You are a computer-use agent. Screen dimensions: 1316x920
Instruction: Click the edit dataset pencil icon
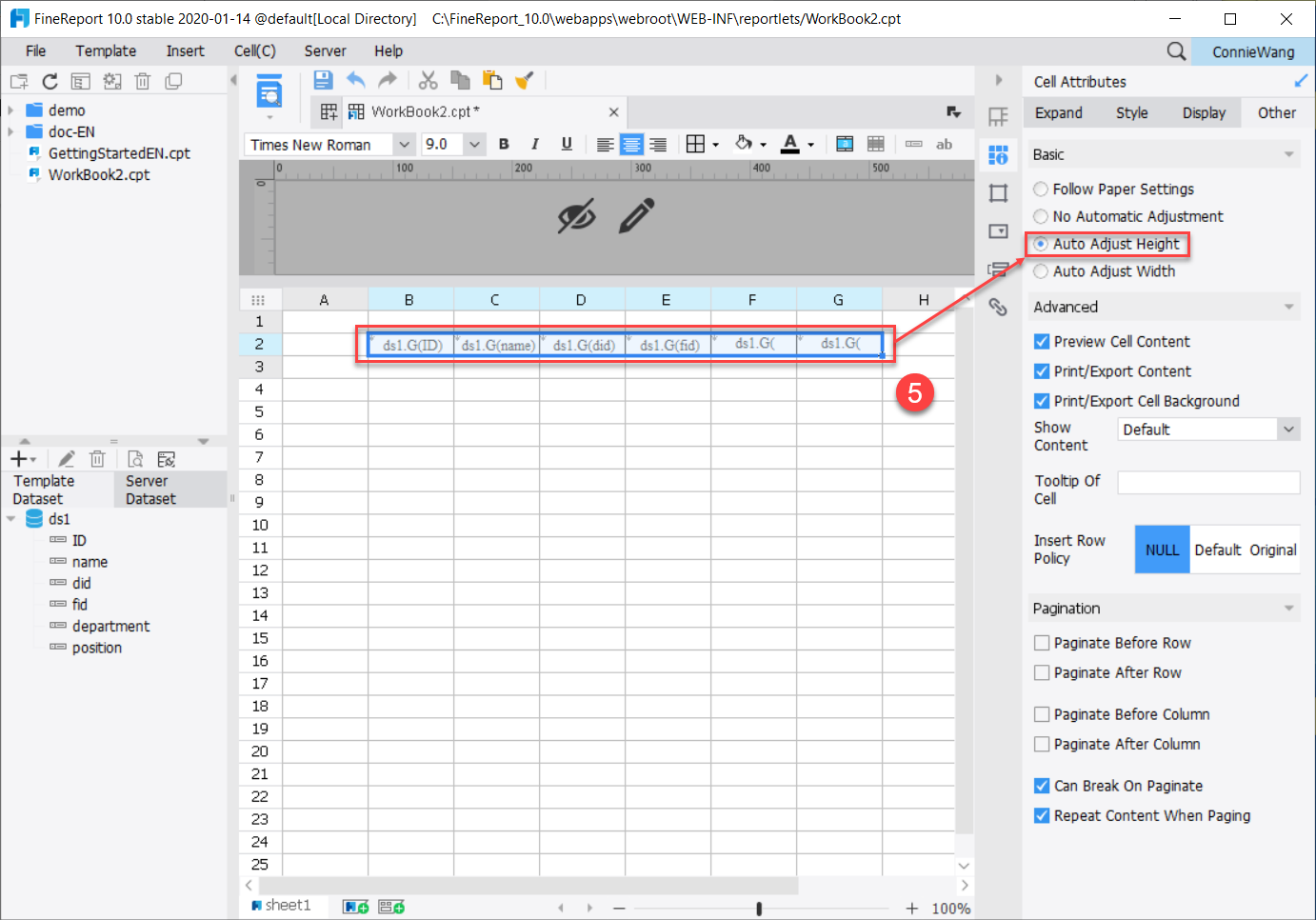coord(67,459)
